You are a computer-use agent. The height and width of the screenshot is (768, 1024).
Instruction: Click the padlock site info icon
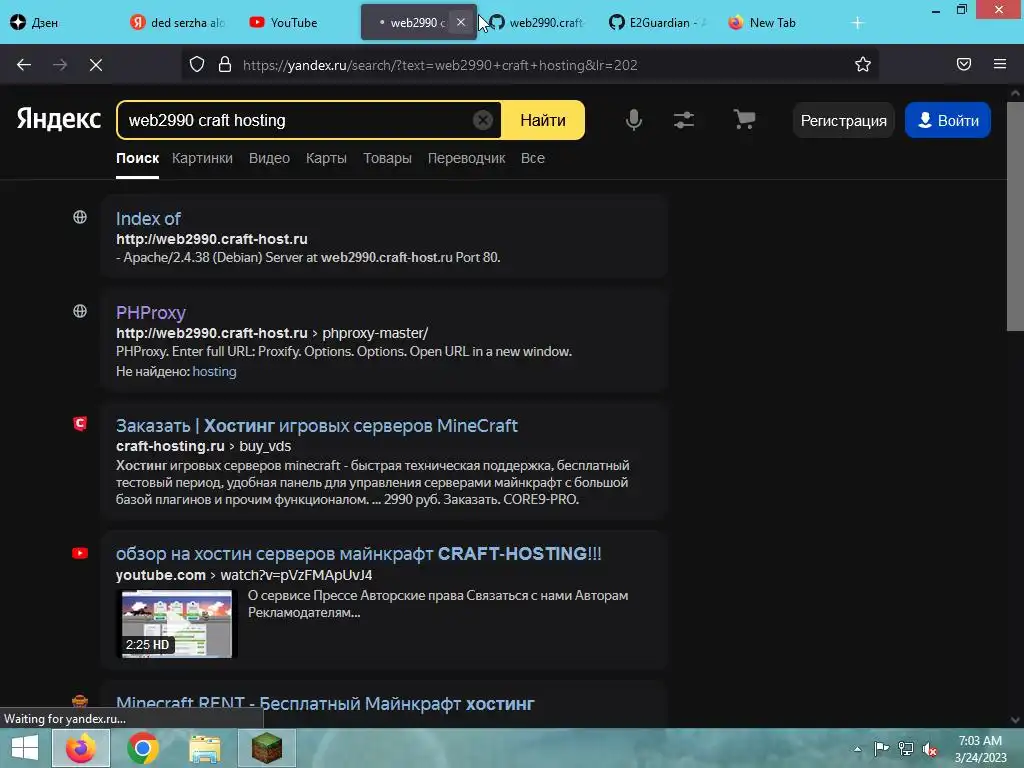pos(225,65)
